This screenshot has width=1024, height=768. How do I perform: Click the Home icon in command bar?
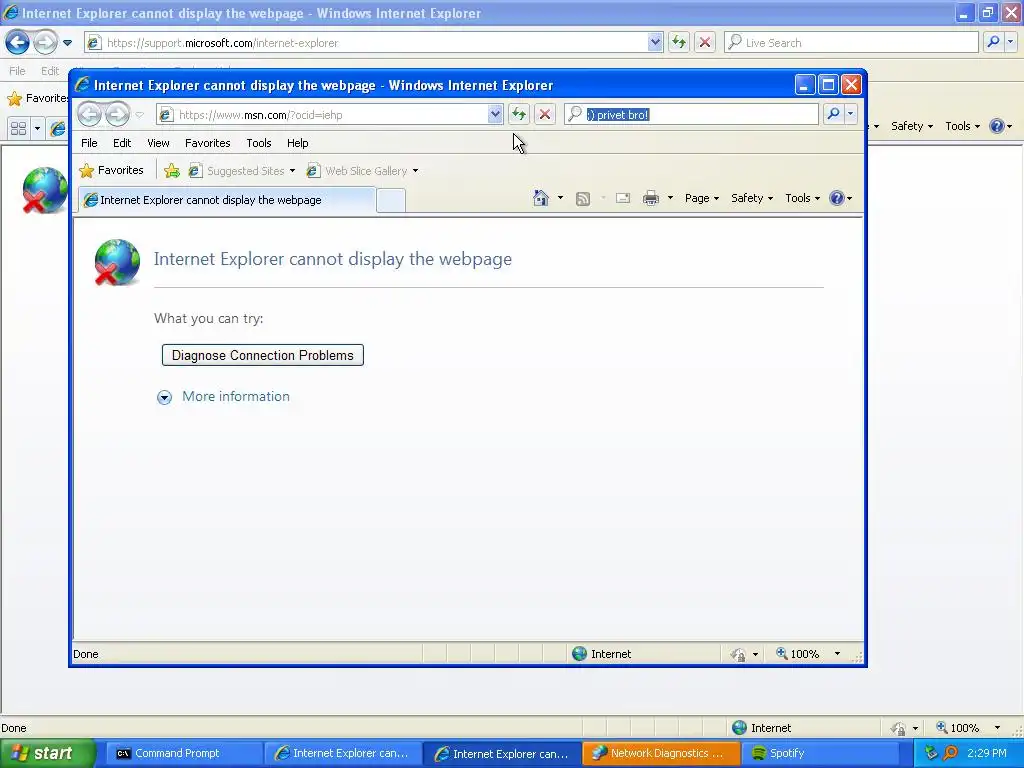point(541,198)
